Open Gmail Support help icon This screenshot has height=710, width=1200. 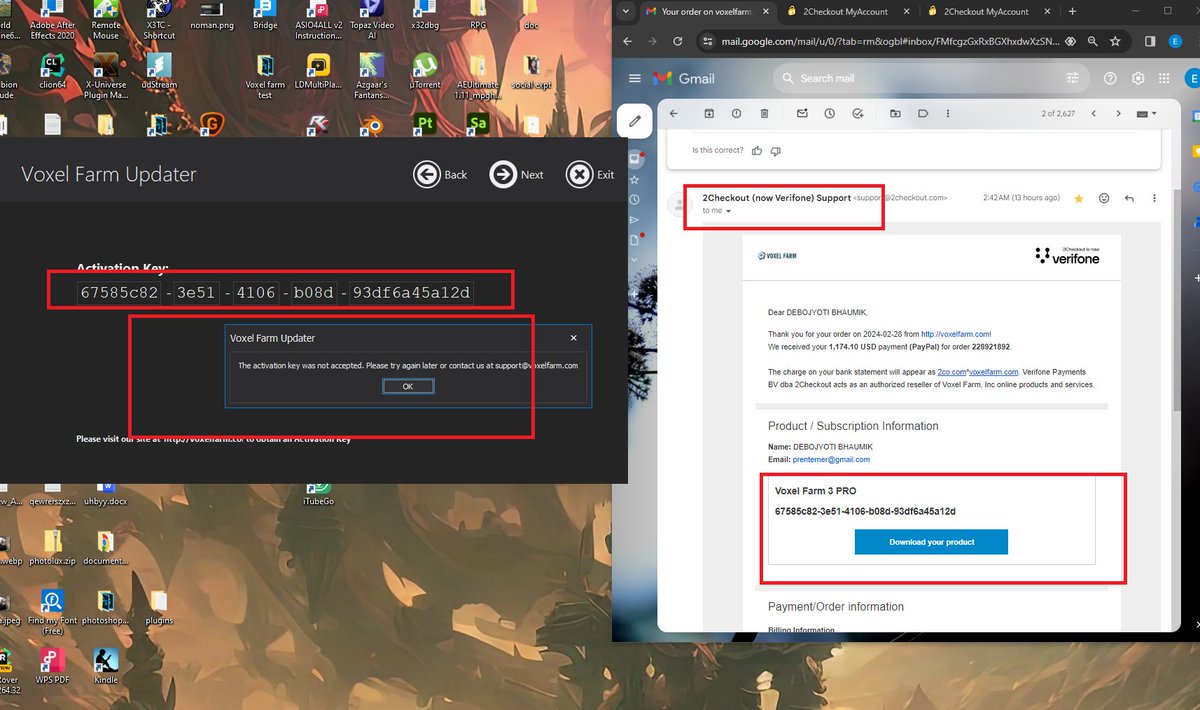[x=1110, y=78]
